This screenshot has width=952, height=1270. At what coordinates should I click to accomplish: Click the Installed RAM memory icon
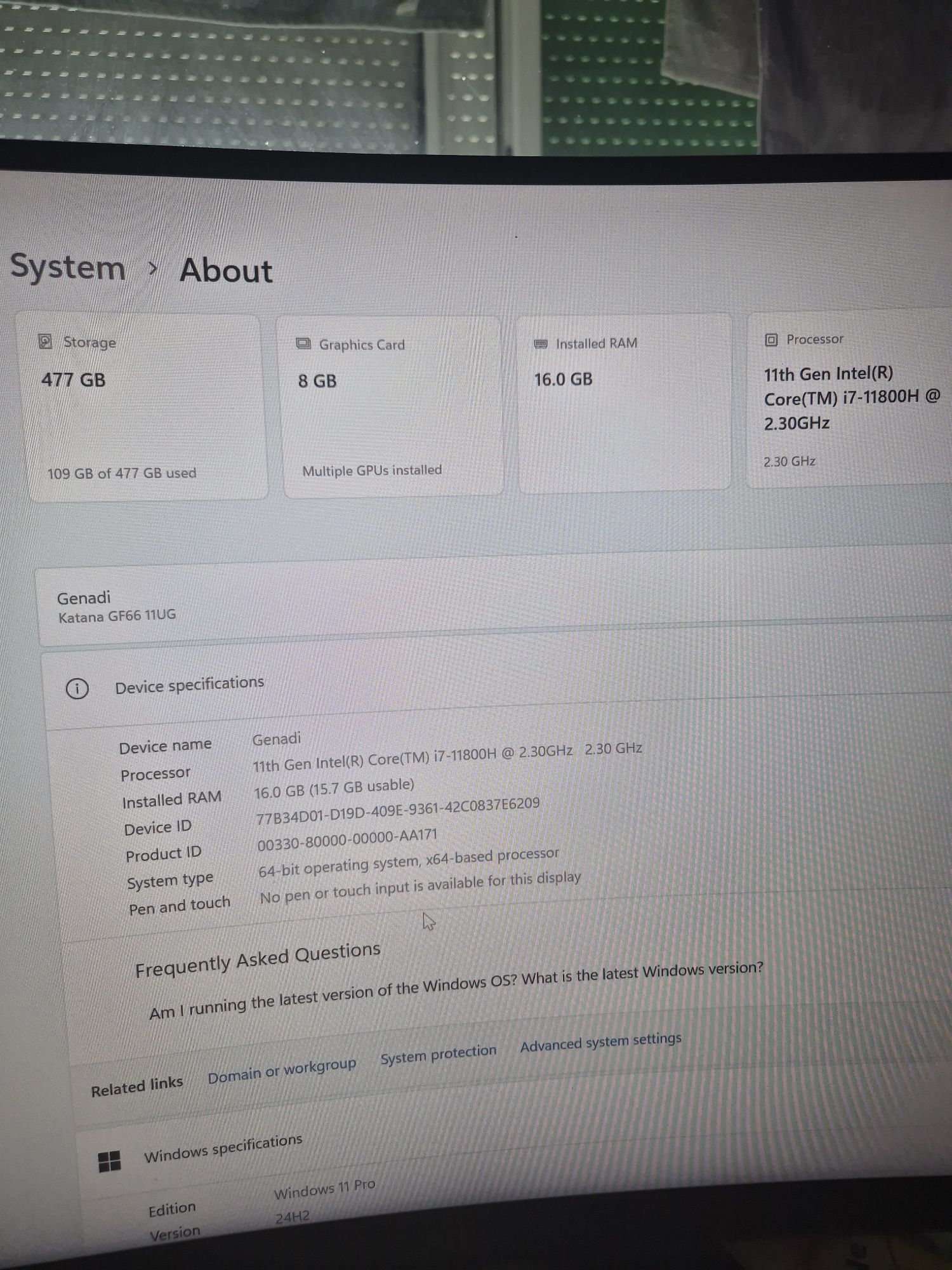pos(541,344)
